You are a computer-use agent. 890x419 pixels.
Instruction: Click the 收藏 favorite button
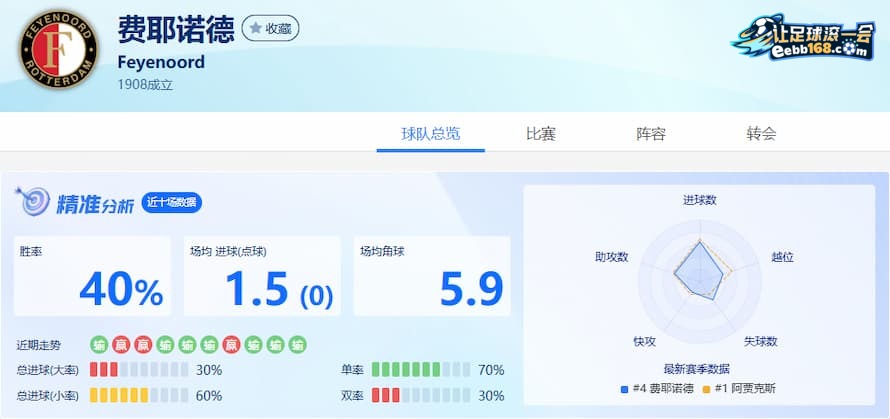tap(270, 29)
